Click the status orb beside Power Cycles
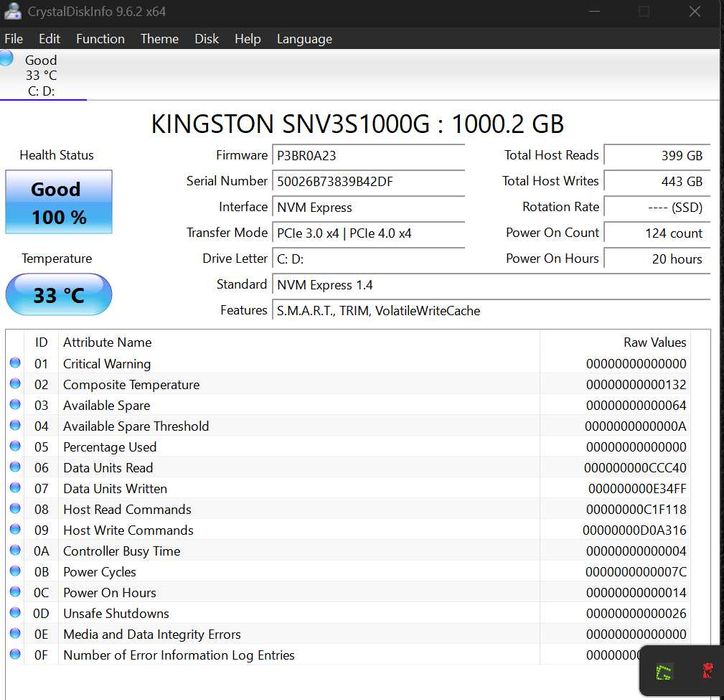Image resolution: width=724 pixels, height=700 pixels. pos(15,572)
